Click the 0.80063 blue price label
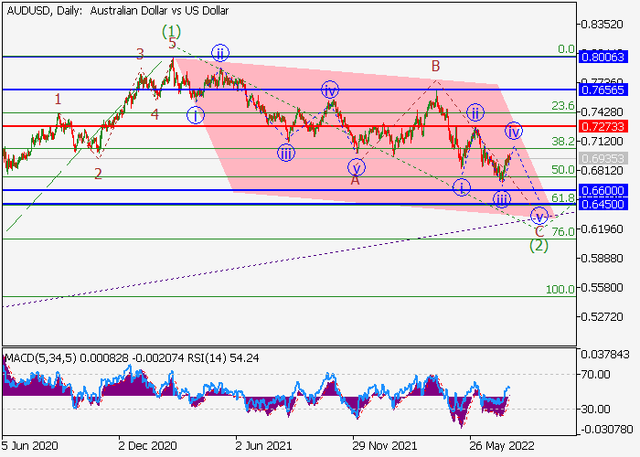The image size is (640, 457). [x=602, y=57]
